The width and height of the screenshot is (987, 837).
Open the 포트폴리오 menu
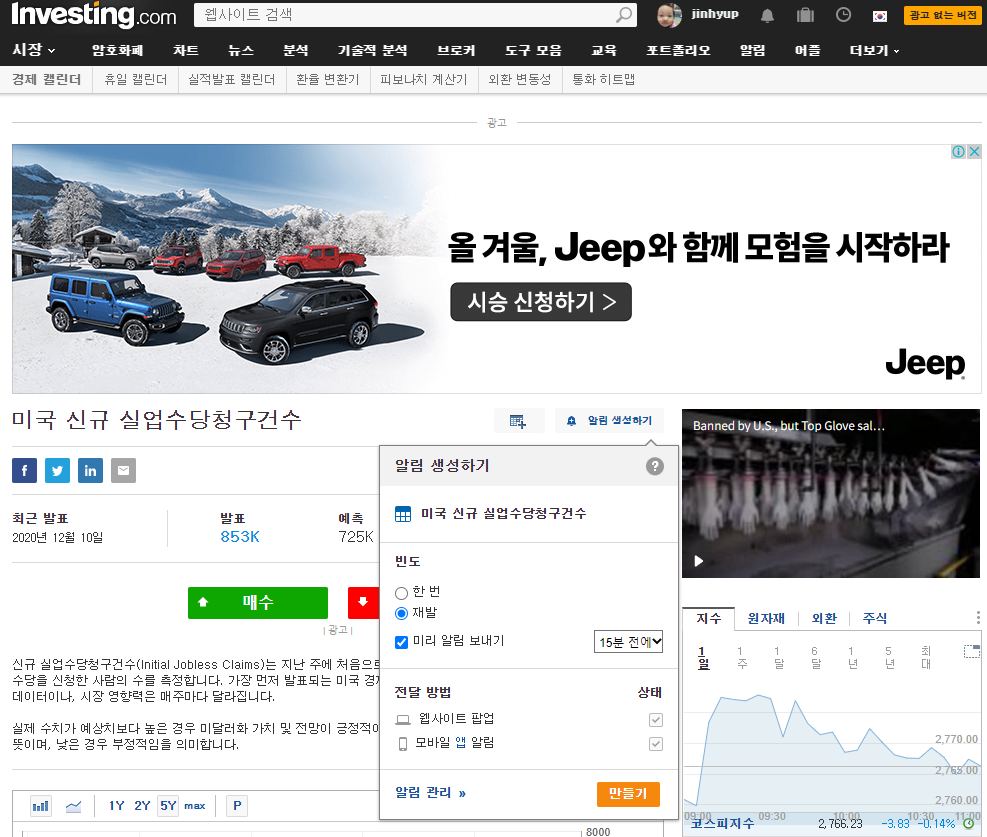[678, 50]
